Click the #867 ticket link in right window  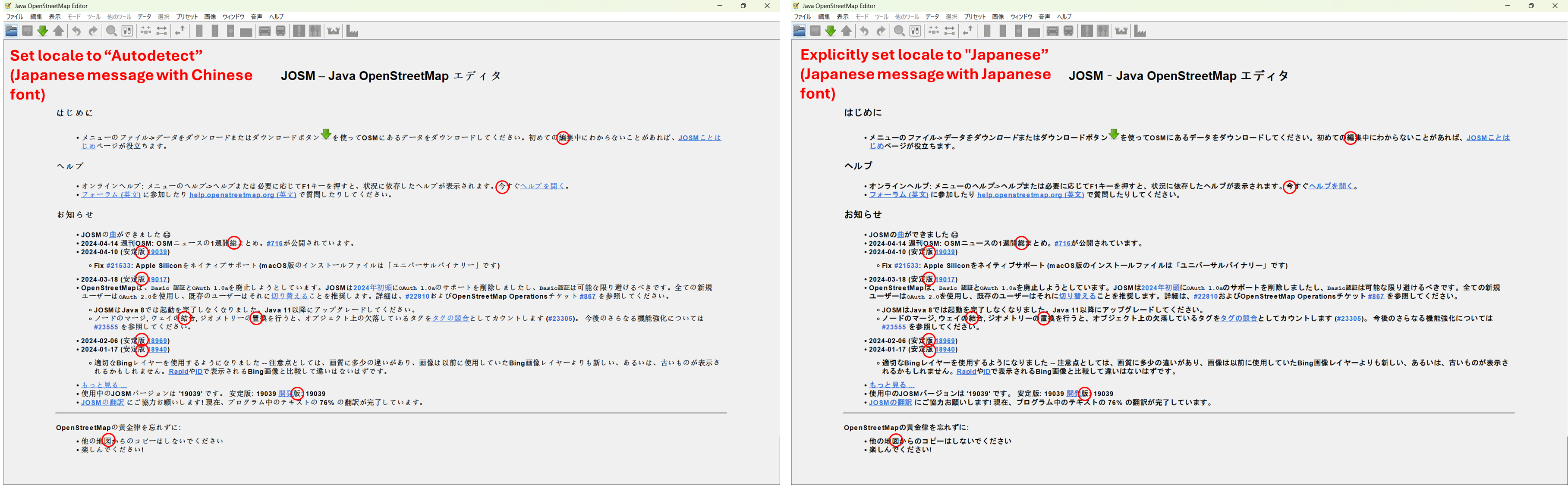pos(1376,296)
